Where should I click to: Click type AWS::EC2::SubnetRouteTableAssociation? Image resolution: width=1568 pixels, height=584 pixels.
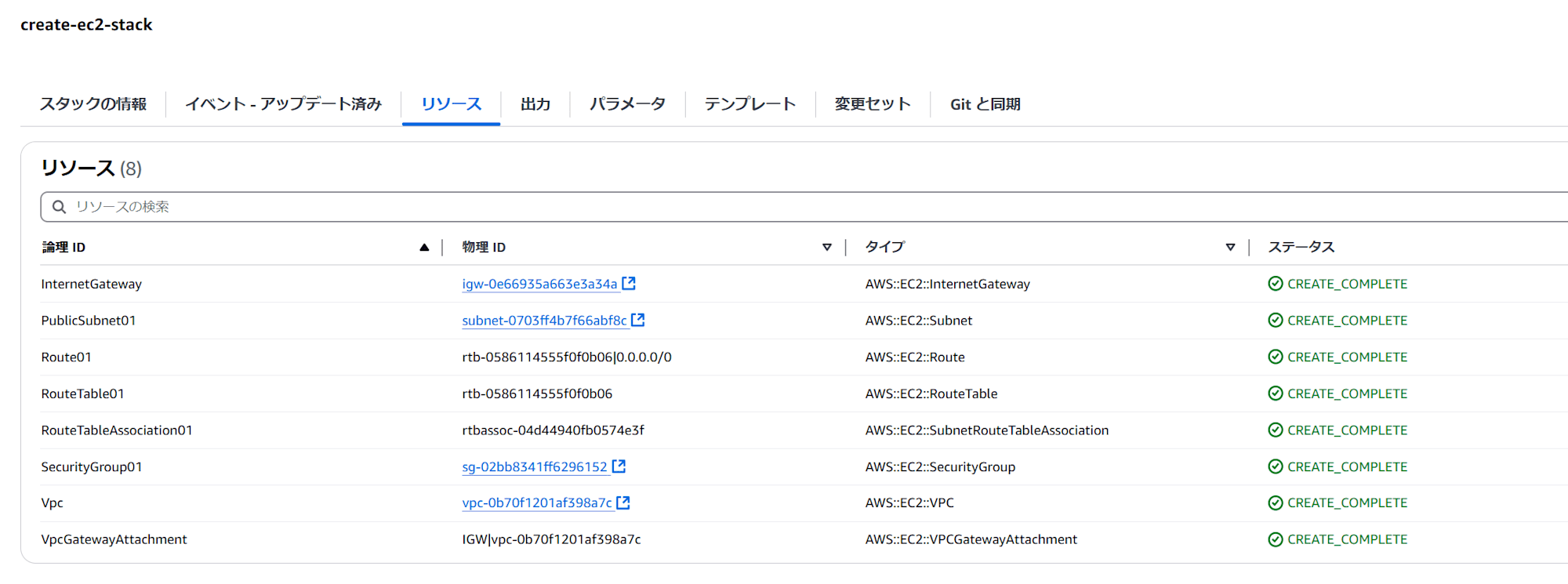(x=987, y=430)
